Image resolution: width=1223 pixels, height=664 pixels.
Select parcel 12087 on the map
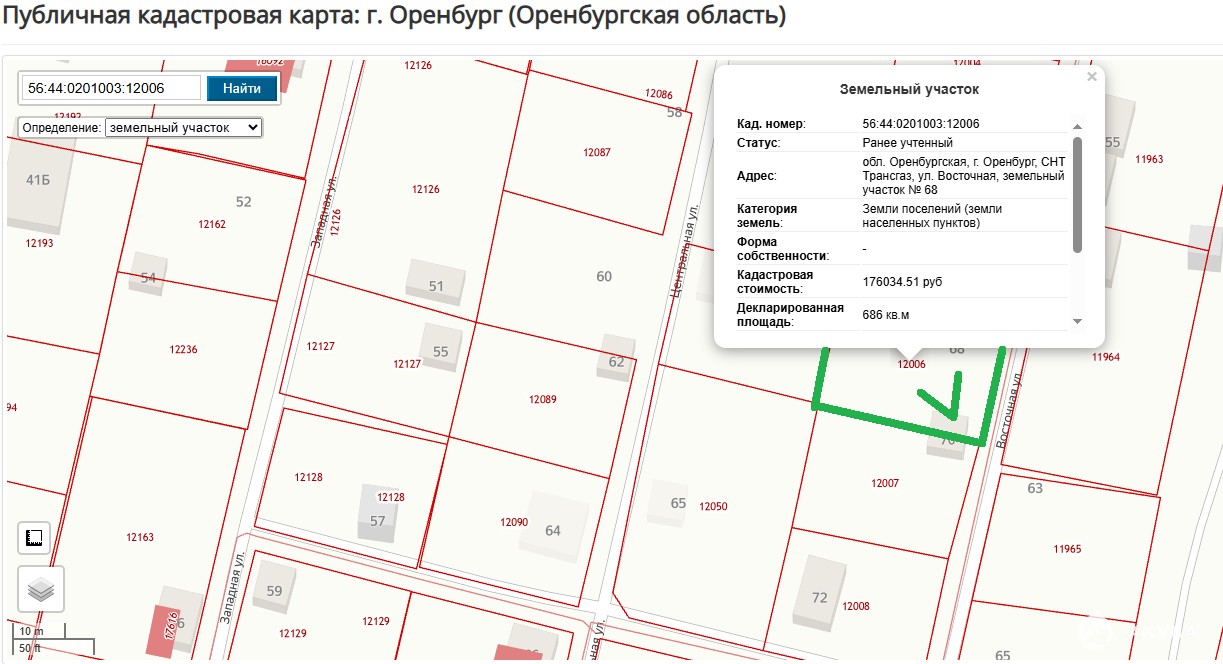coord(596,153)
